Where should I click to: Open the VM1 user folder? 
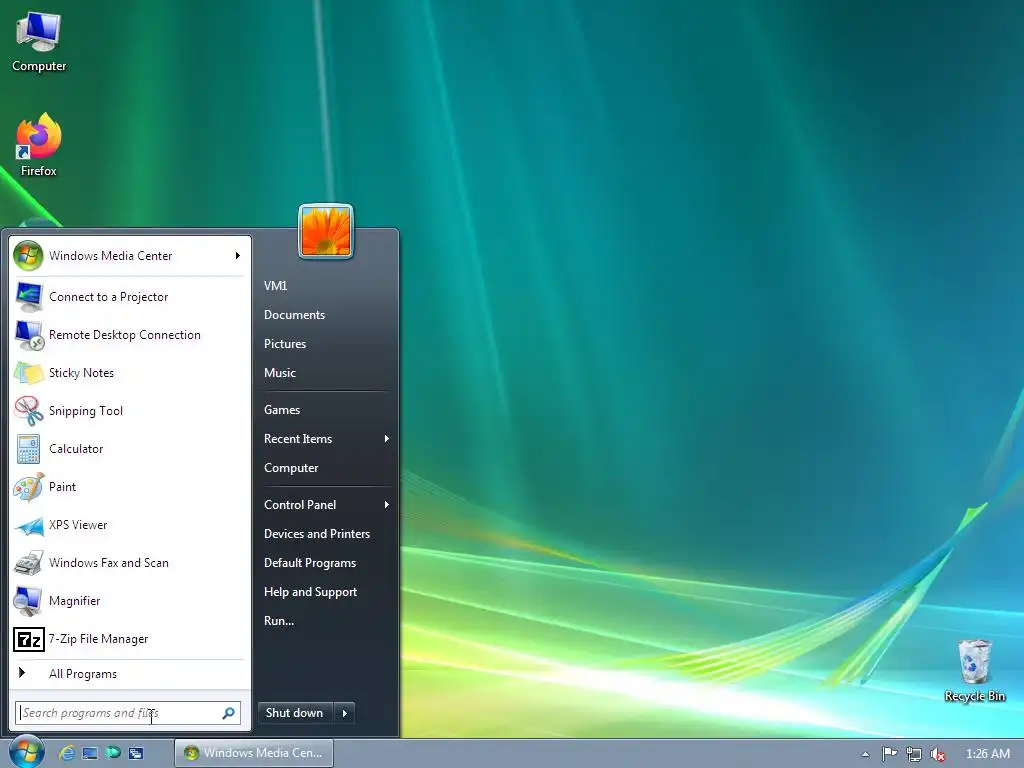tap(325, 285)
